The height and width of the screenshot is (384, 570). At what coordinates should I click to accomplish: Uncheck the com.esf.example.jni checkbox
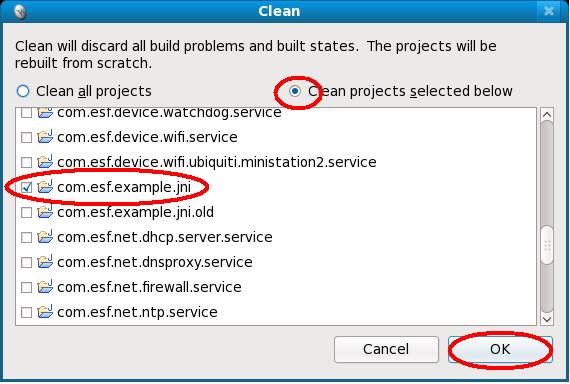pos(26,188)
